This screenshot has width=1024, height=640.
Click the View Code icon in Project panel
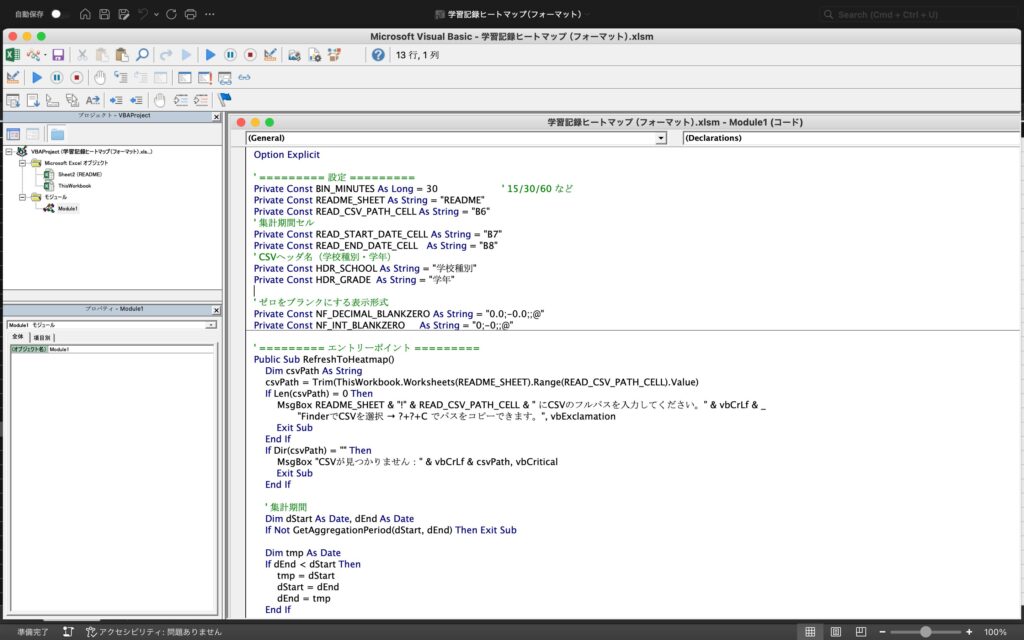point(13,134)
